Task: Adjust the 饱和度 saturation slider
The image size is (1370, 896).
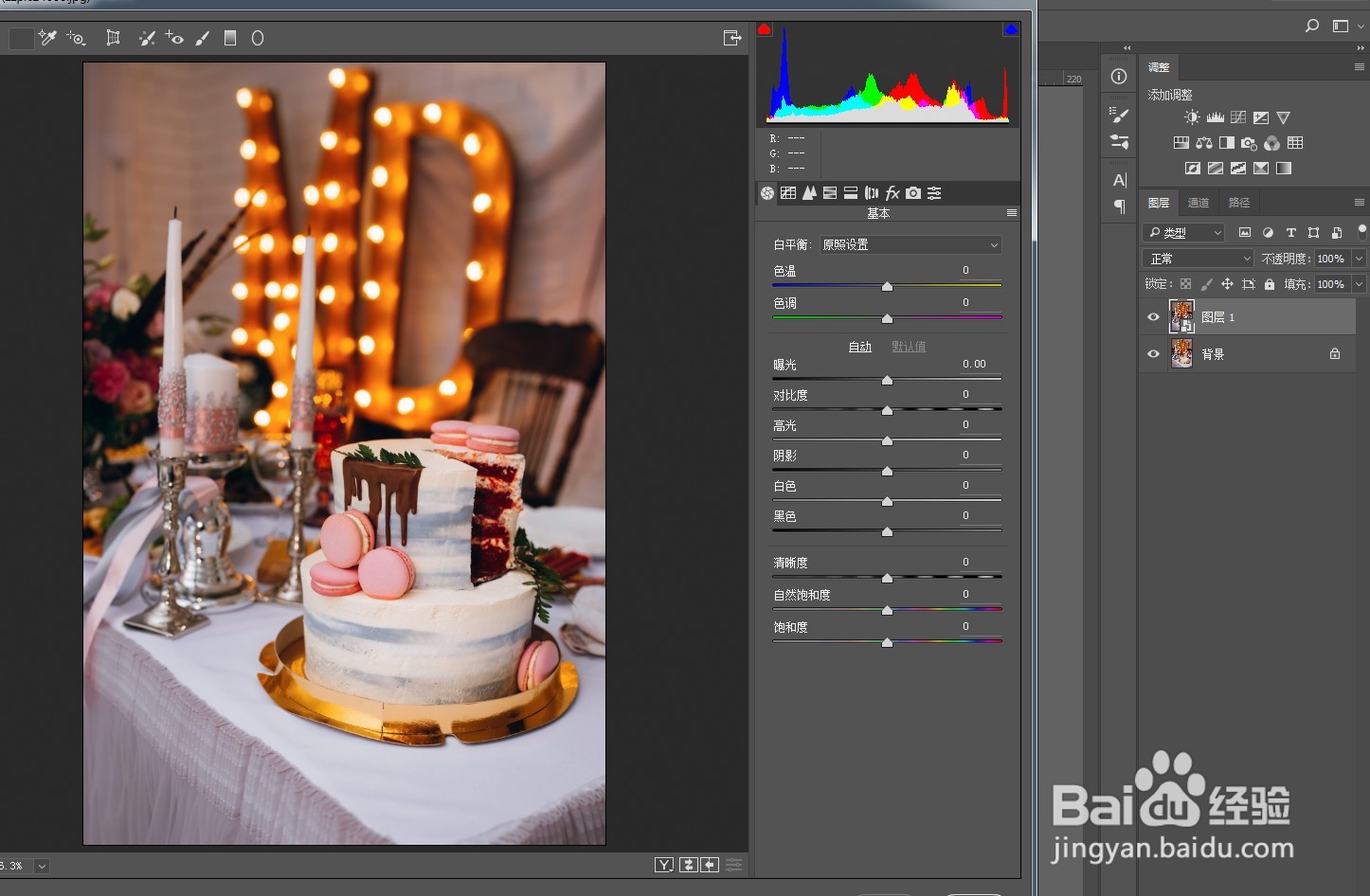Action: 887,641
